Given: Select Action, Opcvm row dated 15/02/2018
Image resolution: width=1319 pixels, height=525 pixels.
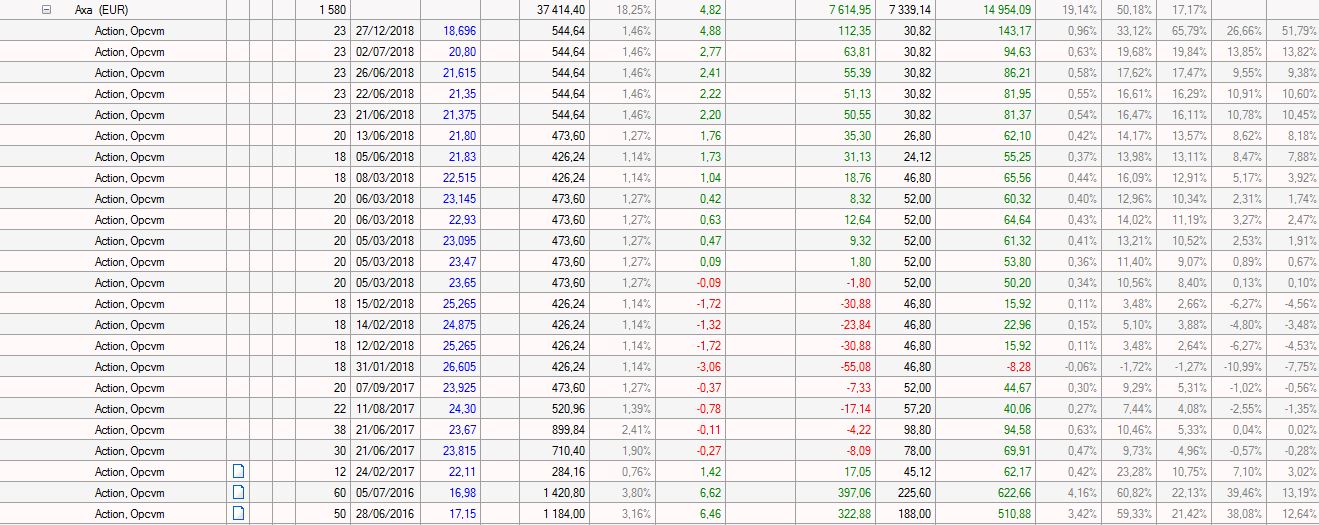Looking at the screenshot, I should click(x=129, y=304).
